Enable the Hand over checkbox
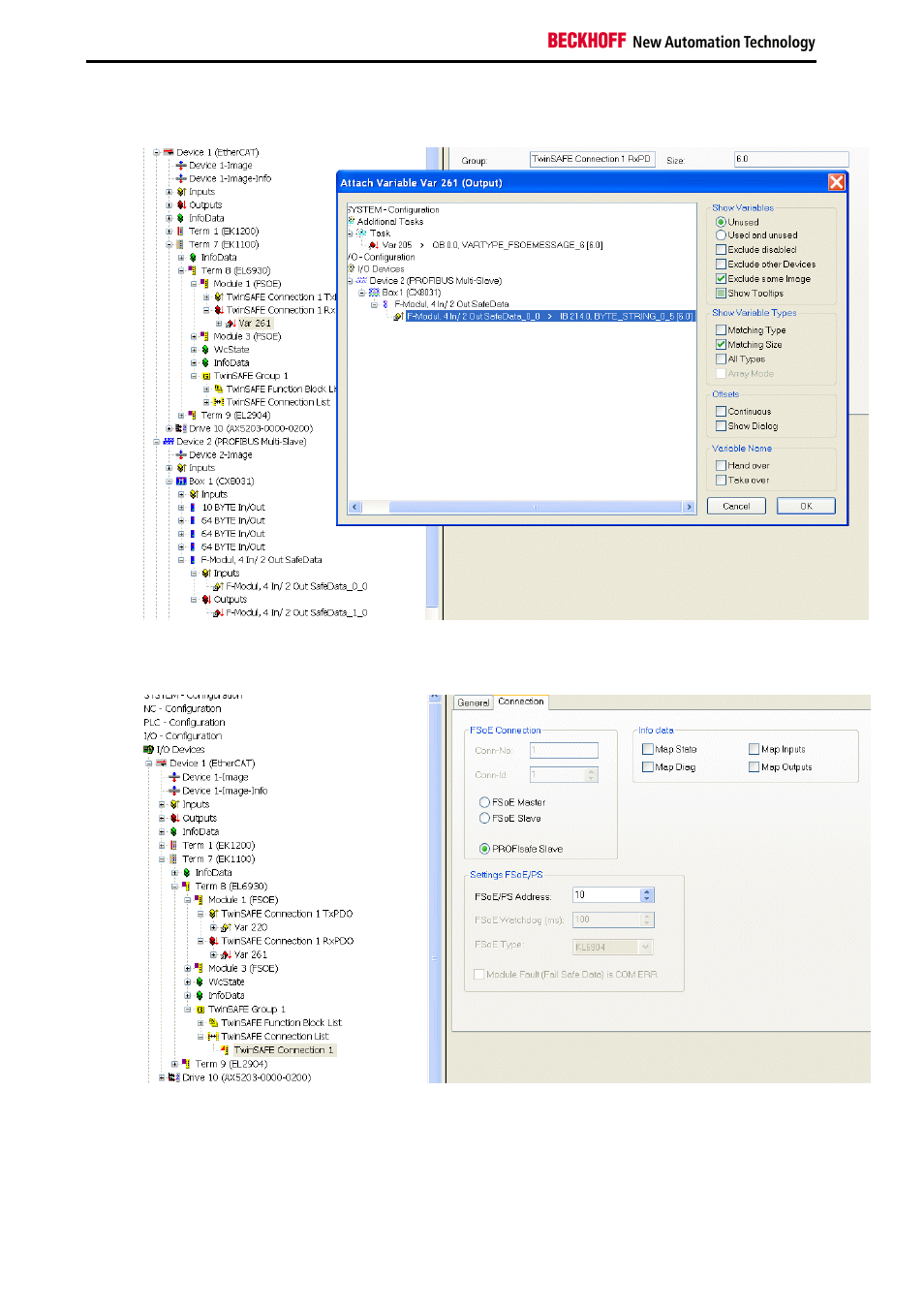This screenshot has width=924, height=1309. point(721,466)
